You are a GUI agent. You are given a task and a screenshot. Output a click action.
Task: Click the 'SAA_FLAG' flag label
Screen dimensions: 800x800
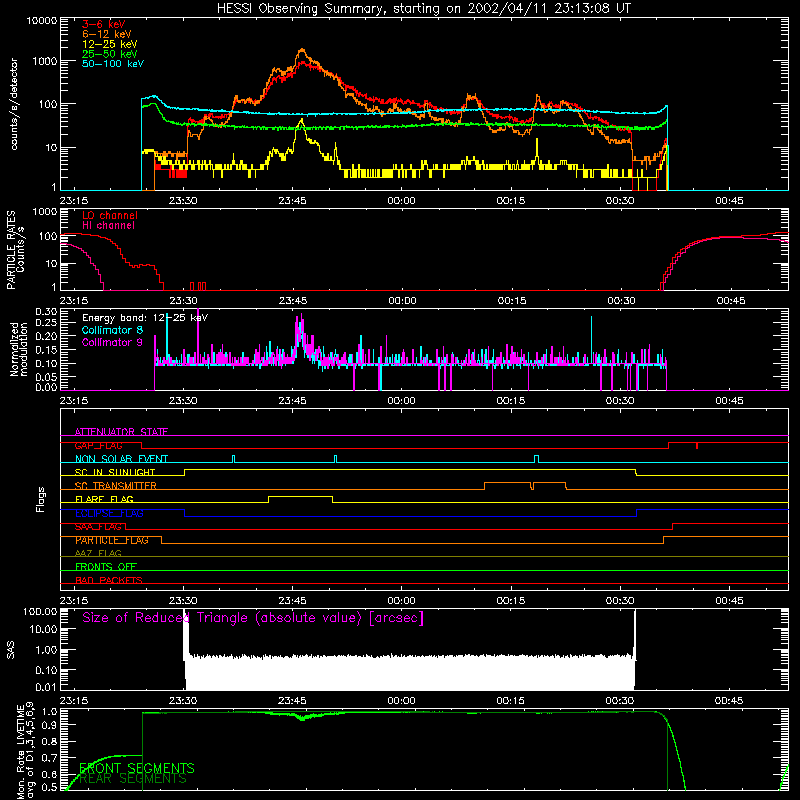98,527
